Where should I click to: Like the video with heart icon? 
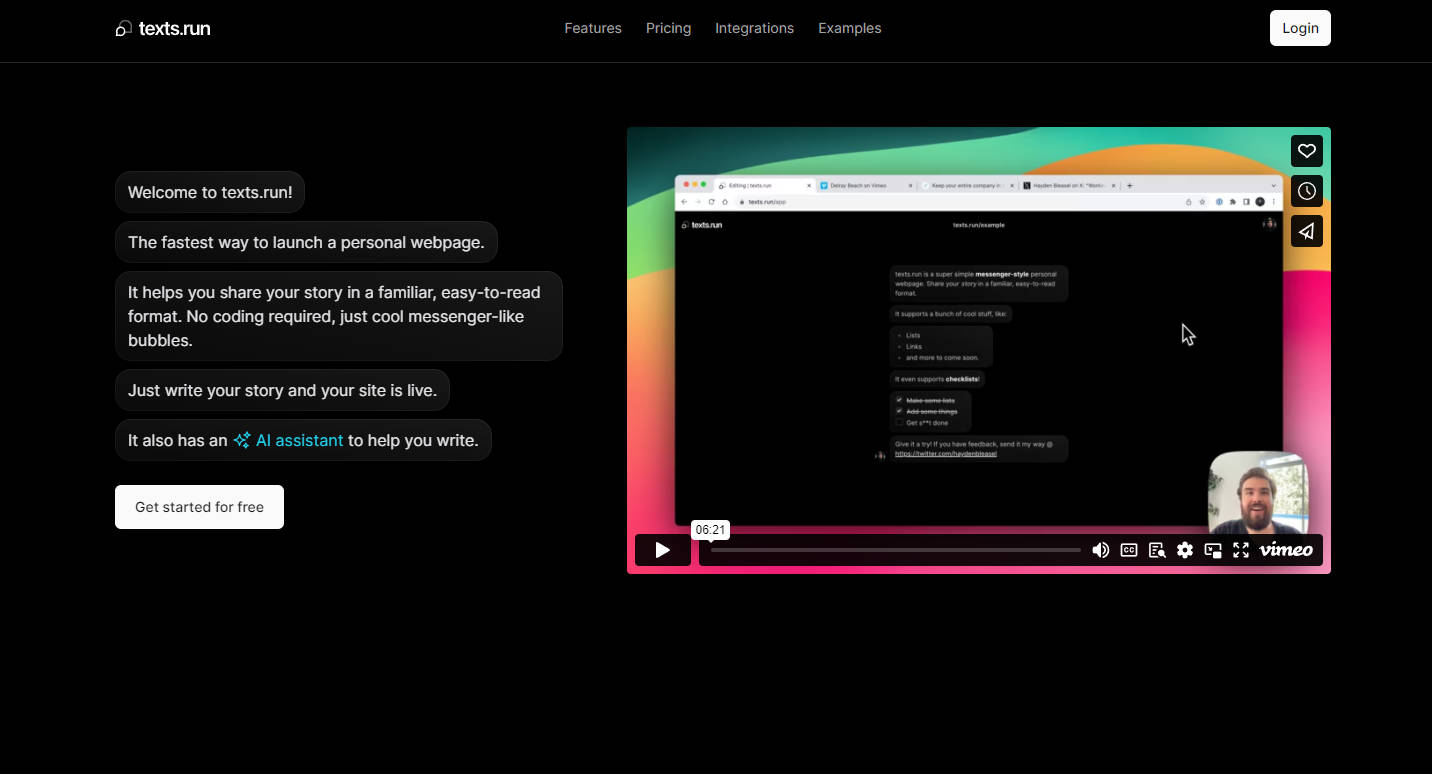(1306, 151)
